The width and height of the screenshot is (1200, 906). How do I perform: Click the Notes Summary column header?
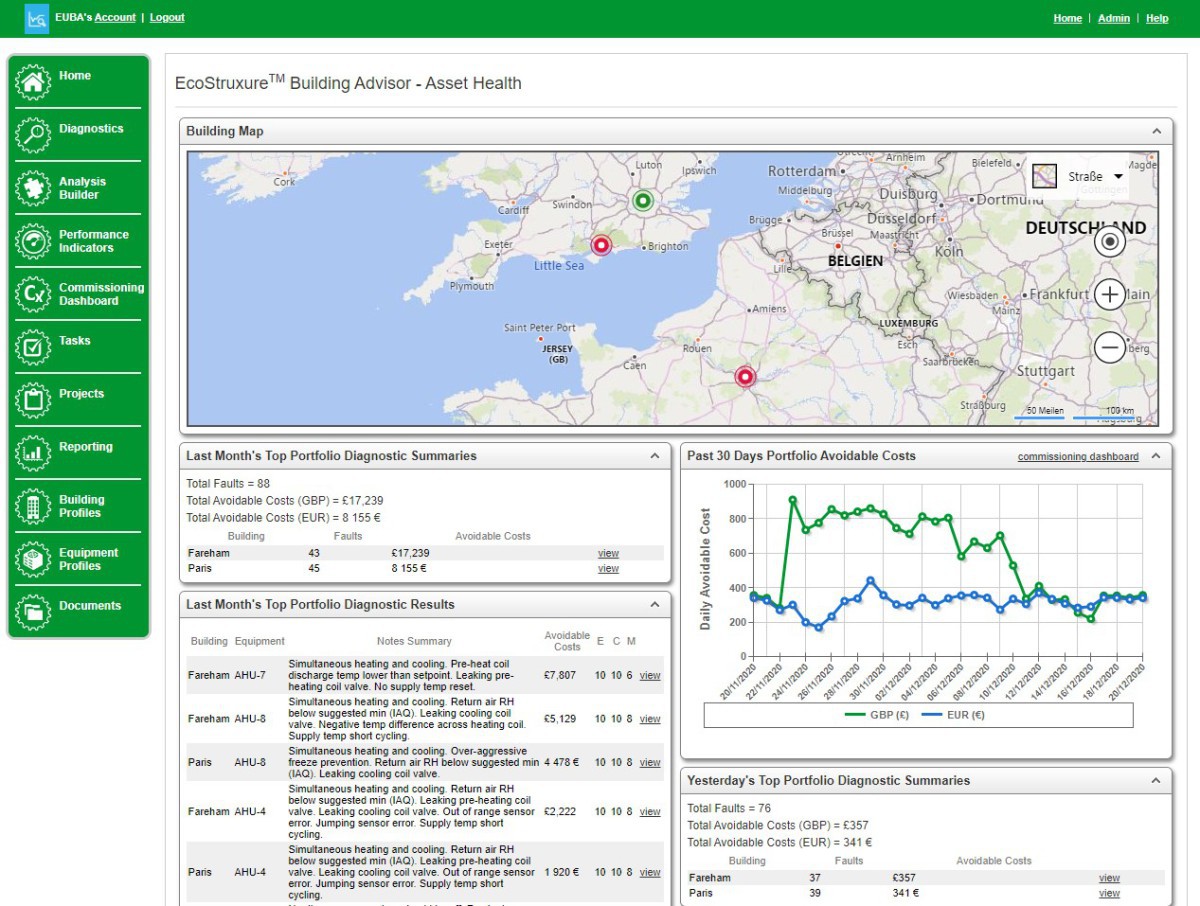(414, 641)
